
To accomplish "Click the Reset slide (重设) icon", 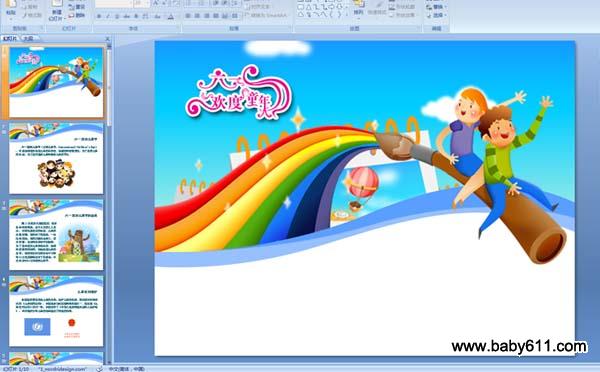I will coord(77,7).
